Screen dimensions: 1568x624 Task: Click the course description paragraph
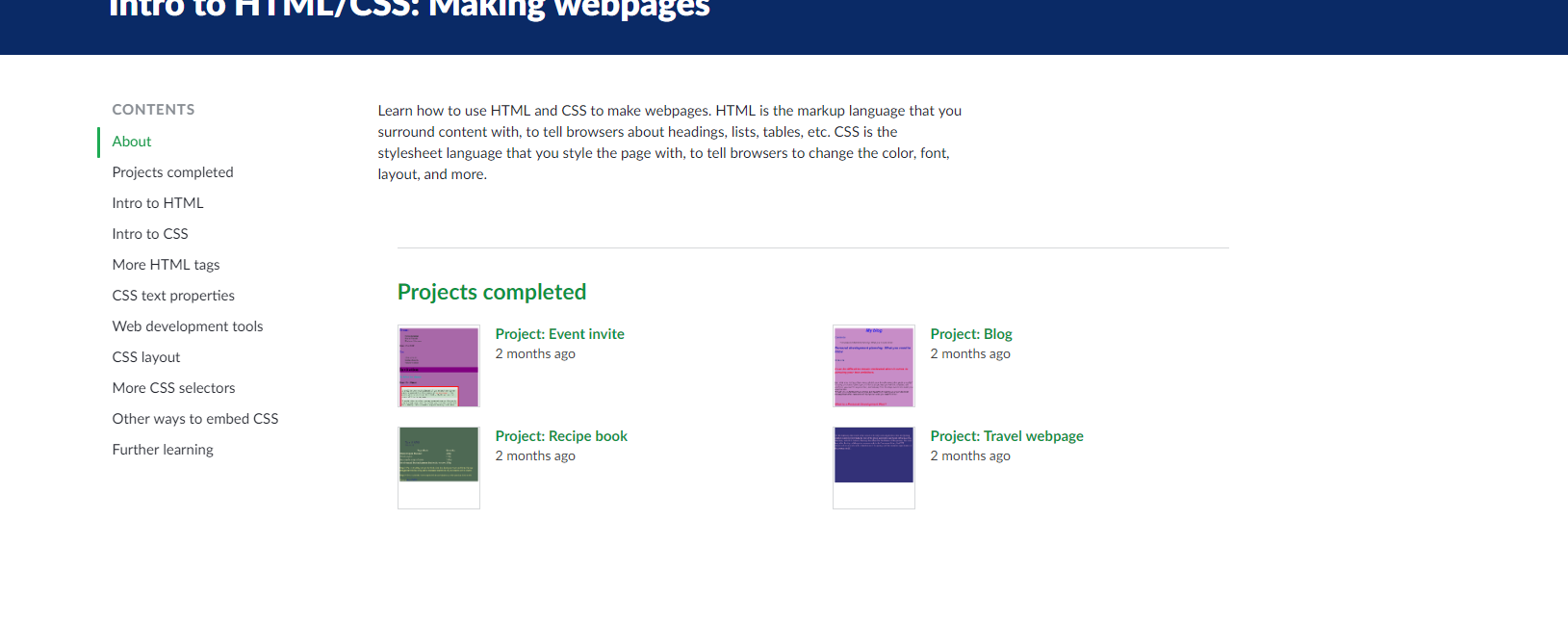pos(670,143)
